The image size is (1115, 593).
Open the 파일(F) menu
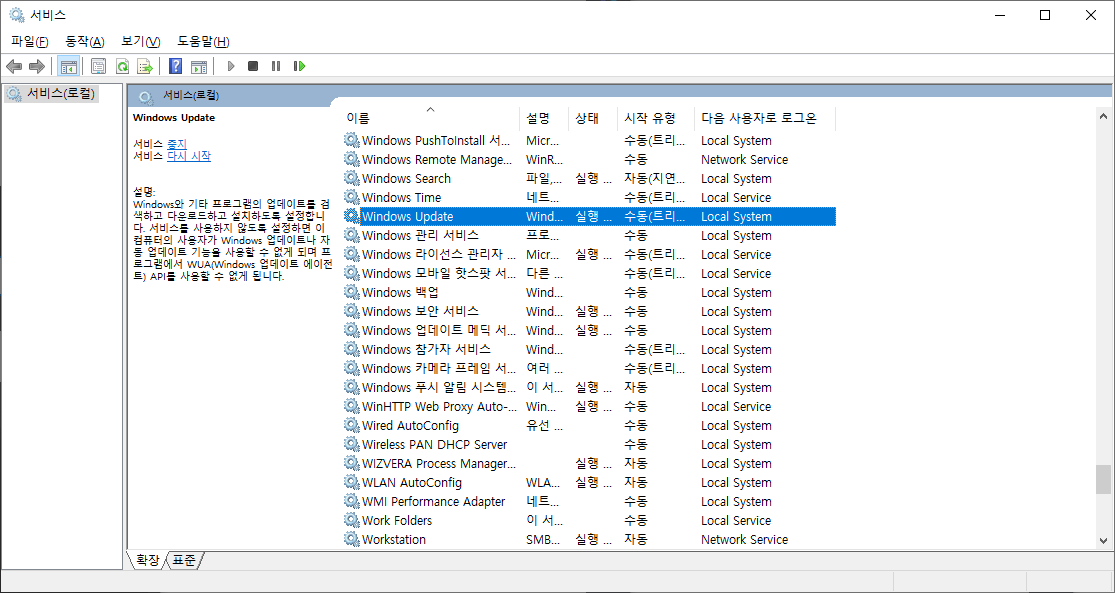[x=30, y=41]
